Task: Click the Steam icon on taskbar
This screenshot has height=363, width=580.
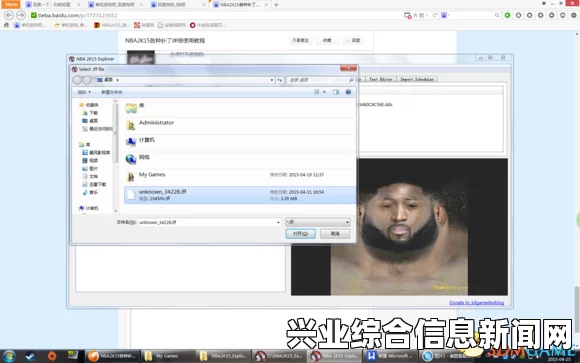Action: tap(30, 356)
